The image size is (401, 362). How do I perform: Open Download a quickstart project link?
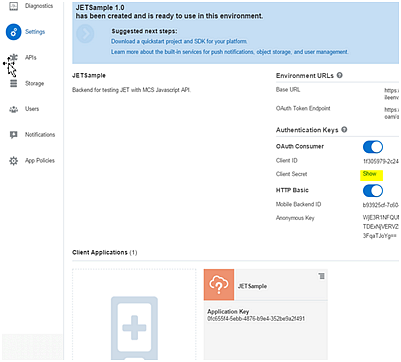pyautogui.click(x=179, y=42)
